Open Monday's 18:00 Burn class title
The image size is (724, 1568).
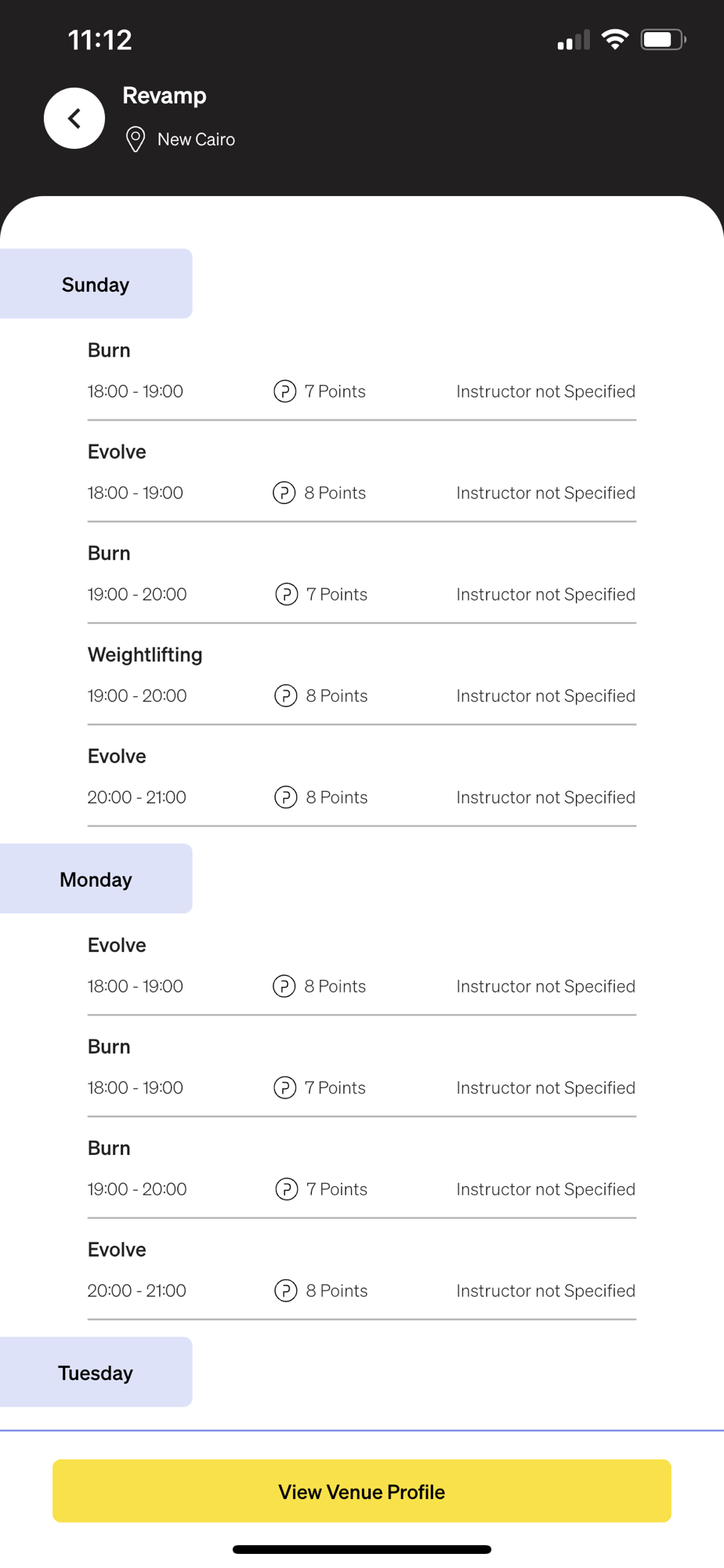109,1047
